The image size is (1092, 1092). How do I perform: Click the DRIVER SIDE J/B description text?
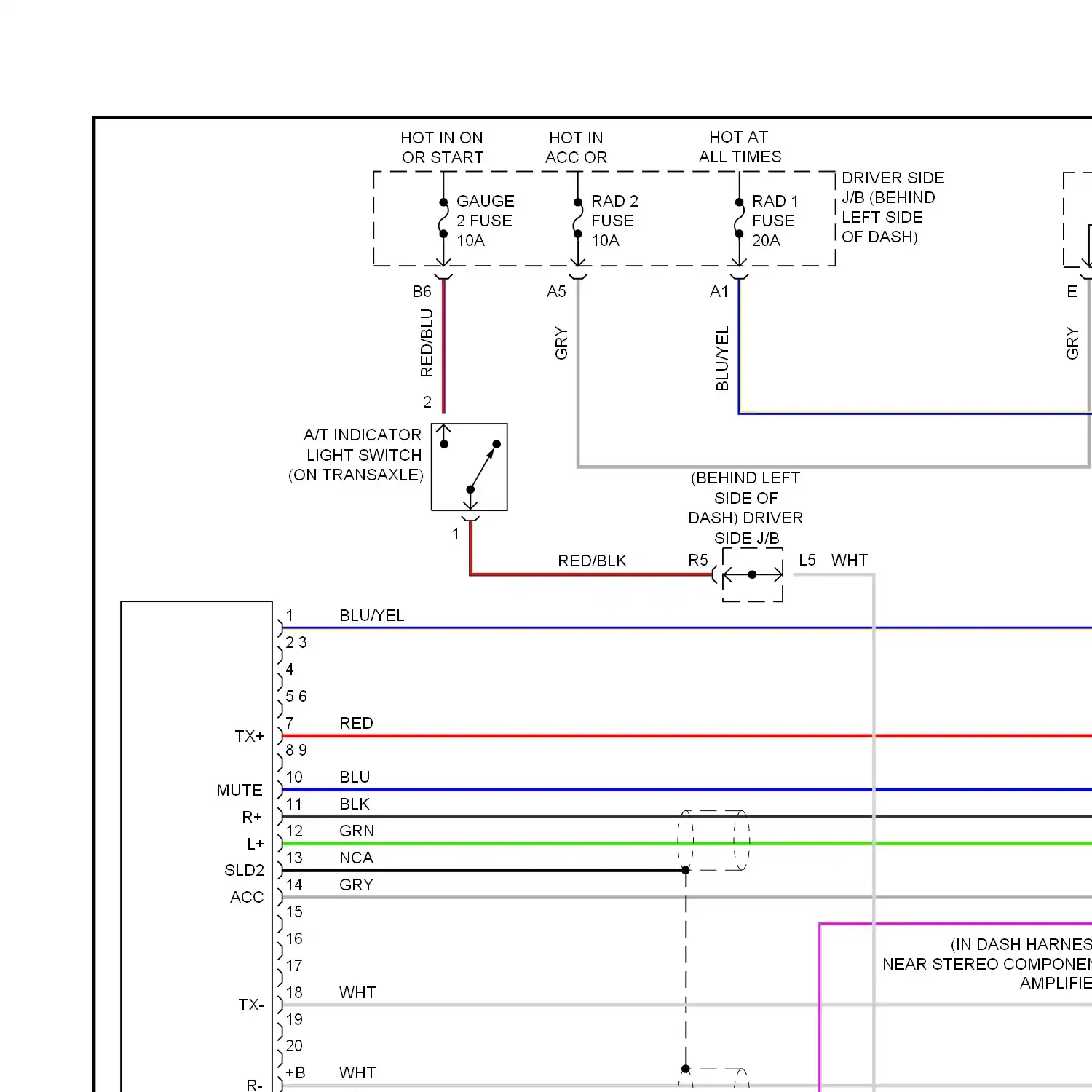[x=893, y=207]
